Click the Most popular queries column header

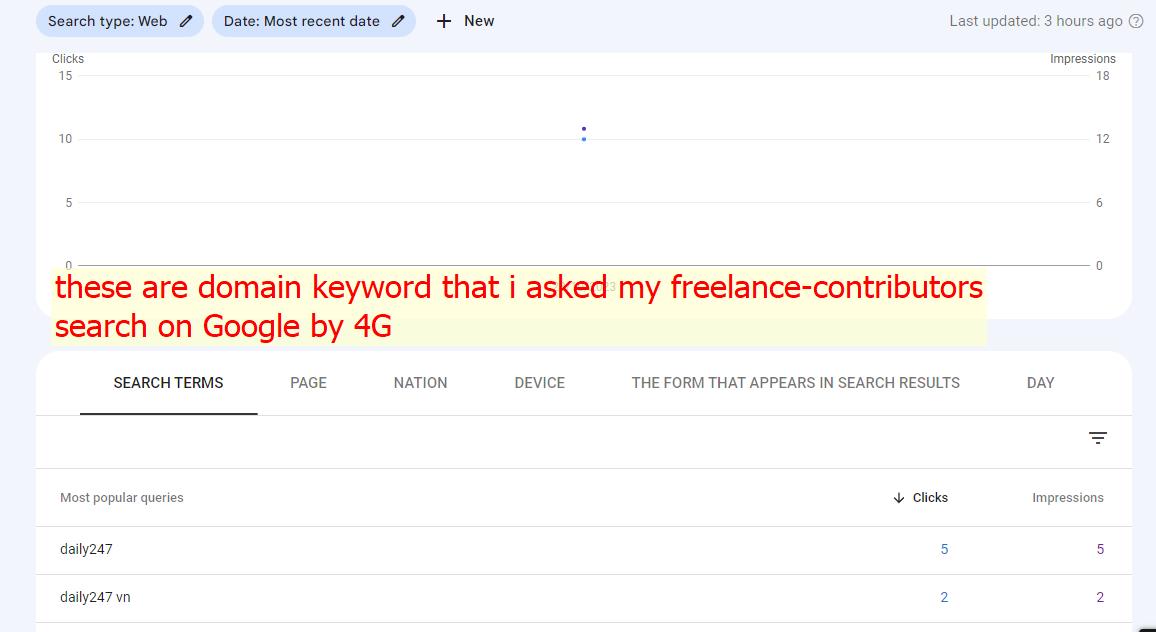point(122,498)
